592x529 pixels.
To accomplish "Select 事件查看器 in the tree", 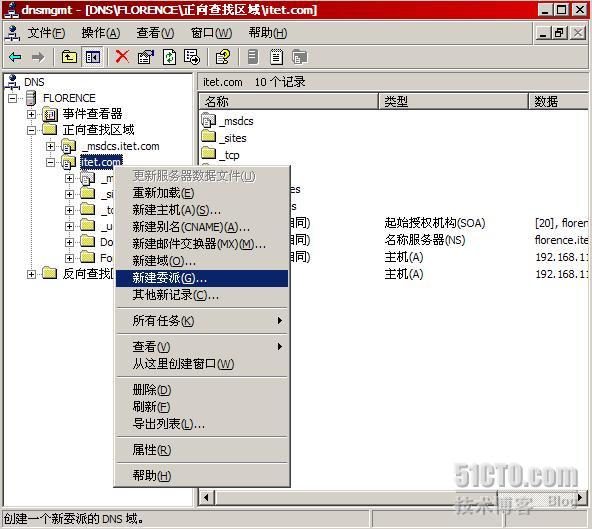I will (x=92, y=114).
